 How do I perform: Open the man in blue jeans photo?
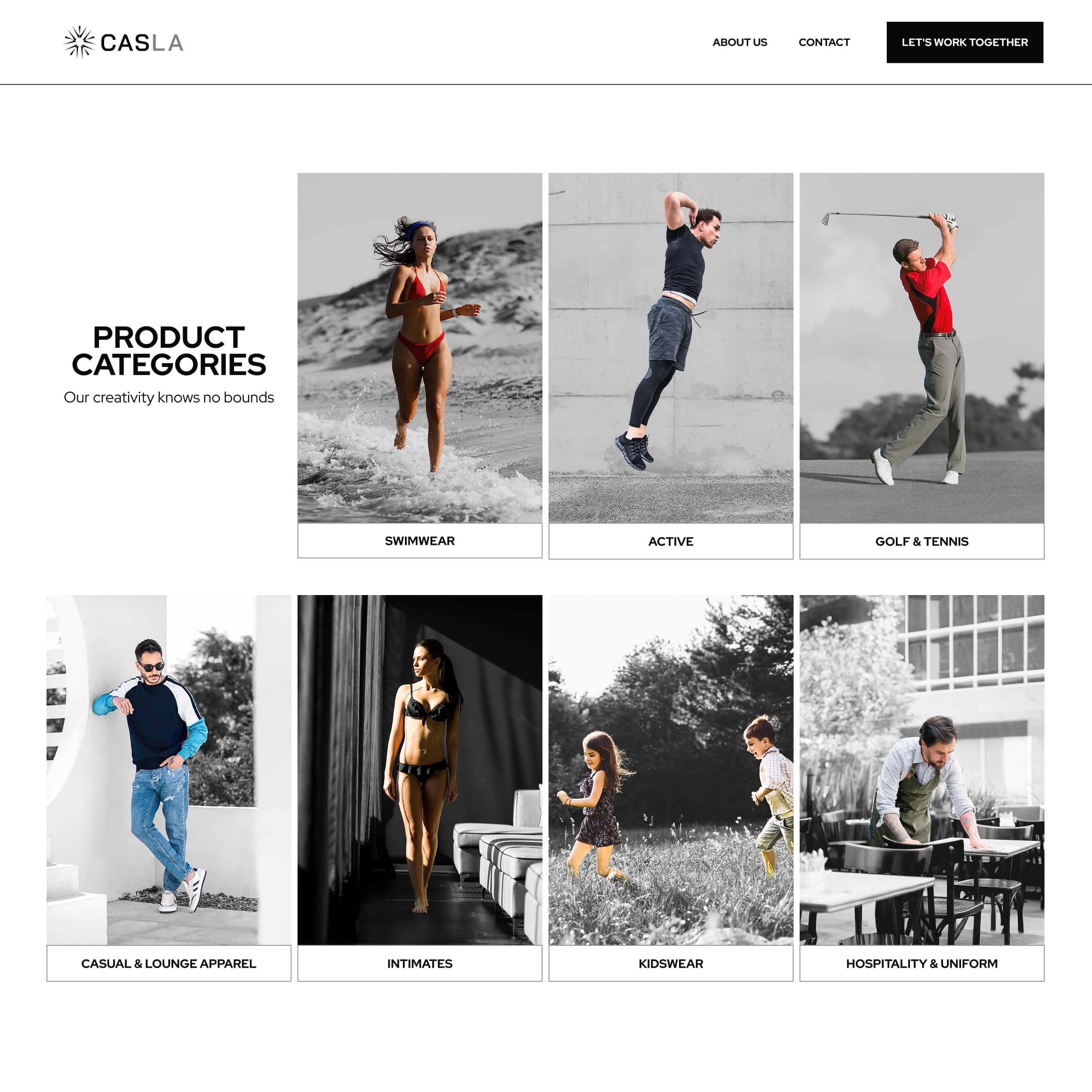[169, 770]
